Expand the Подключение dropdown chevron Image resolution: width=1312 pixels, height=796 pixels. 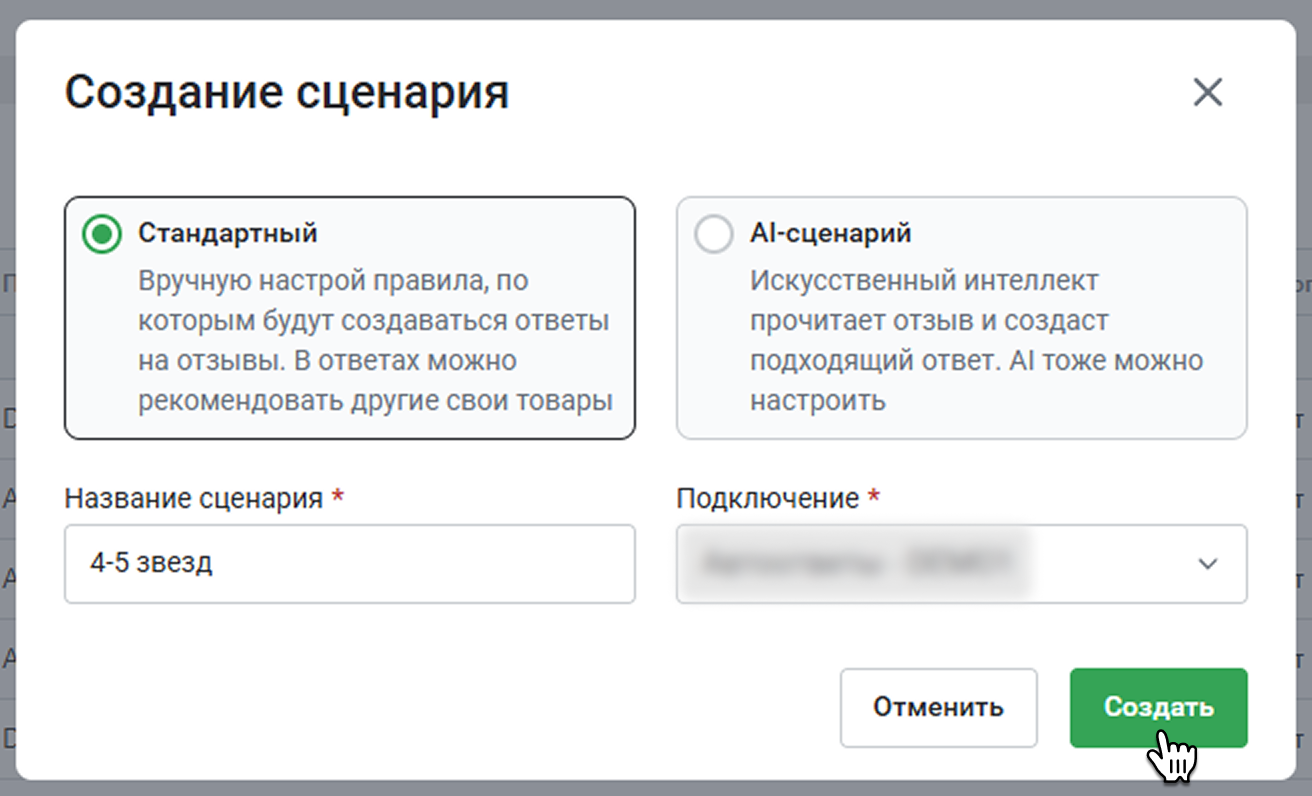click(x=1208, y=564)
